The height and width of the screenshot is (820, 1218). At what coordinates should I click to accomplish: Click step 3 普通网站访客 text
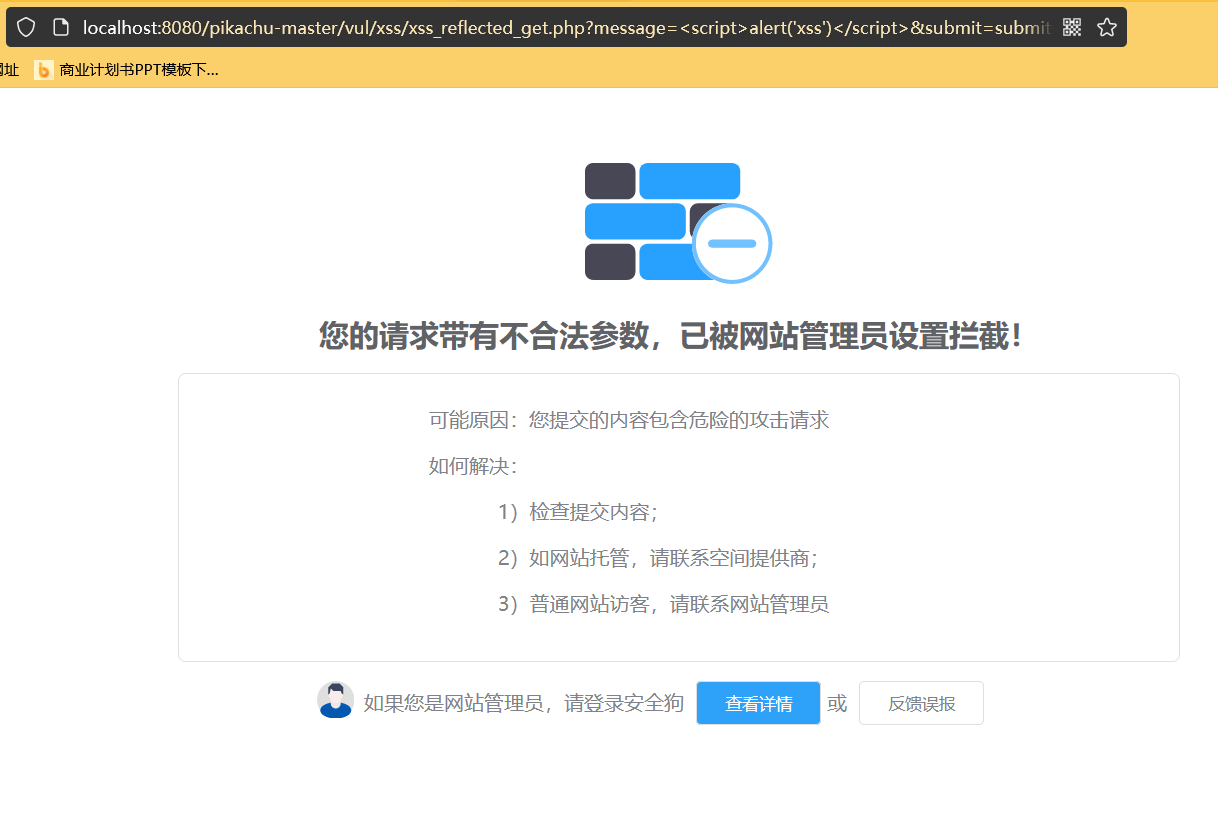click(663, 604)
